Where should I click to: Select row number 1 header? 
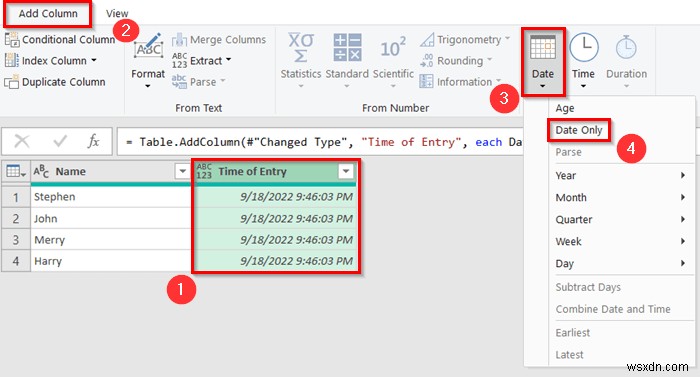[x=16, y=197]
